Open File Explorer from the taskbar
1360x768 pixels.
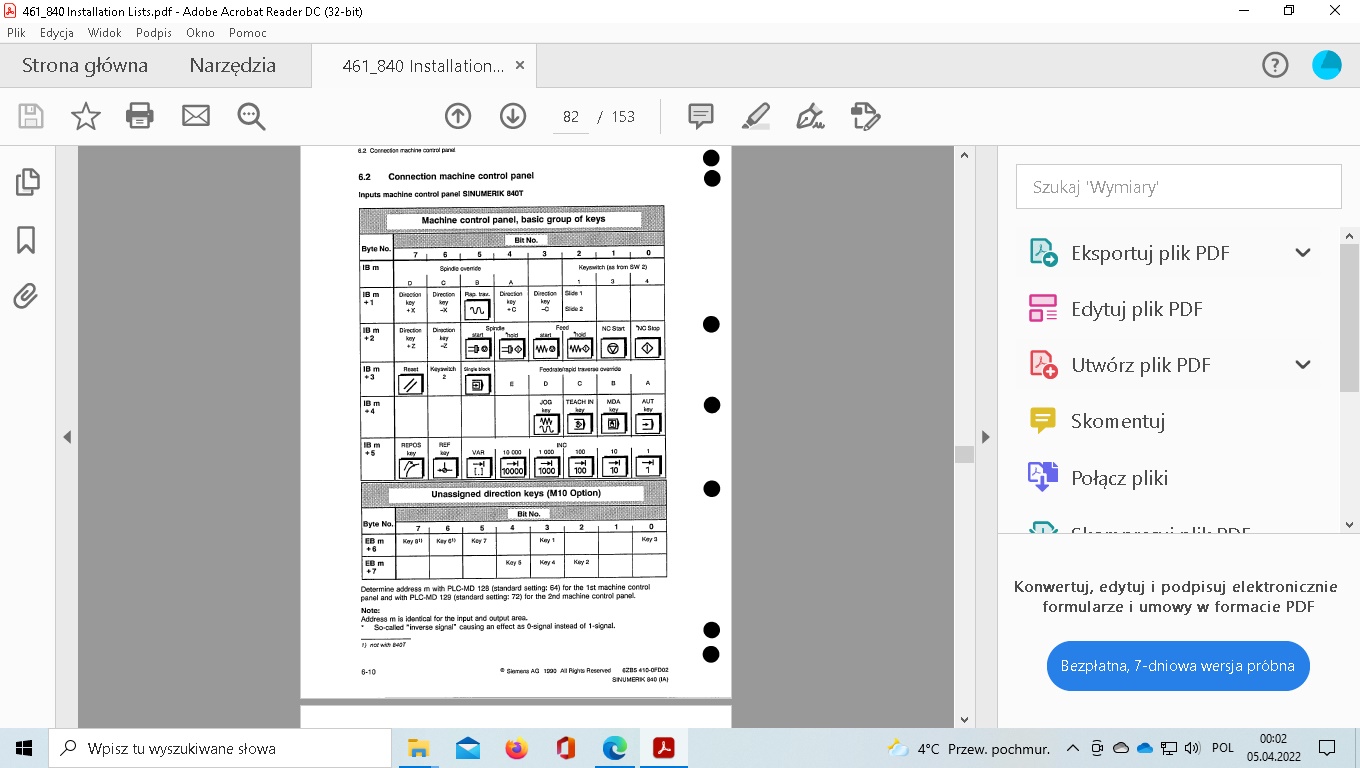(x=418, y=748)
